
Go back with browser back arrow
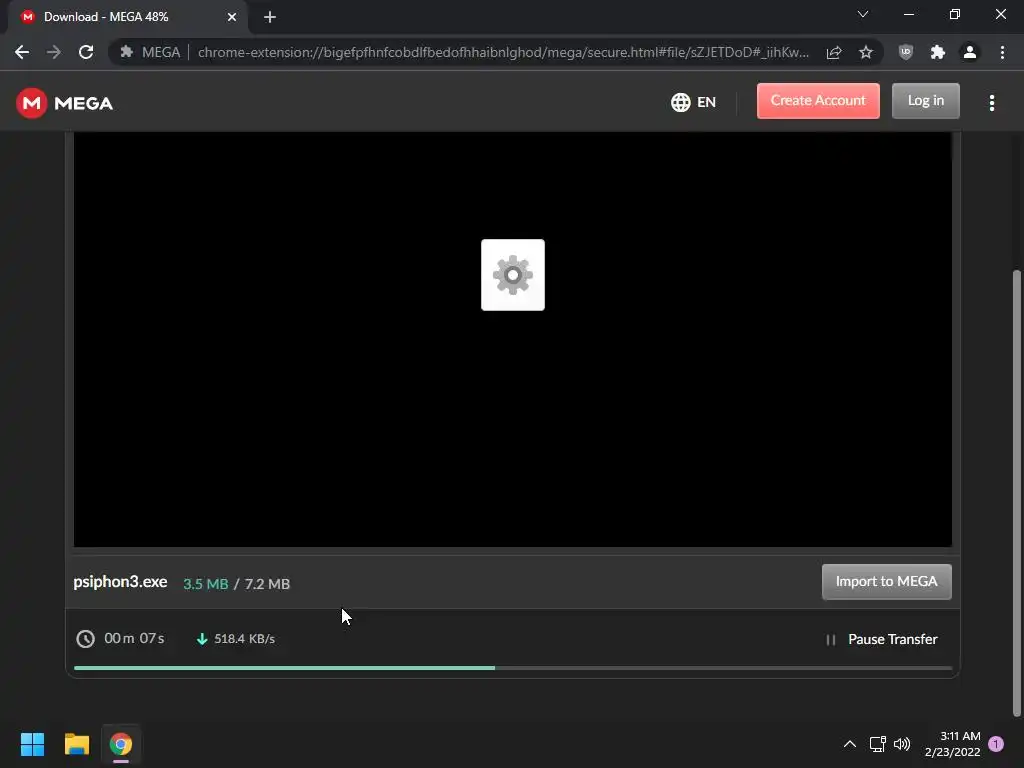(22, 52)
